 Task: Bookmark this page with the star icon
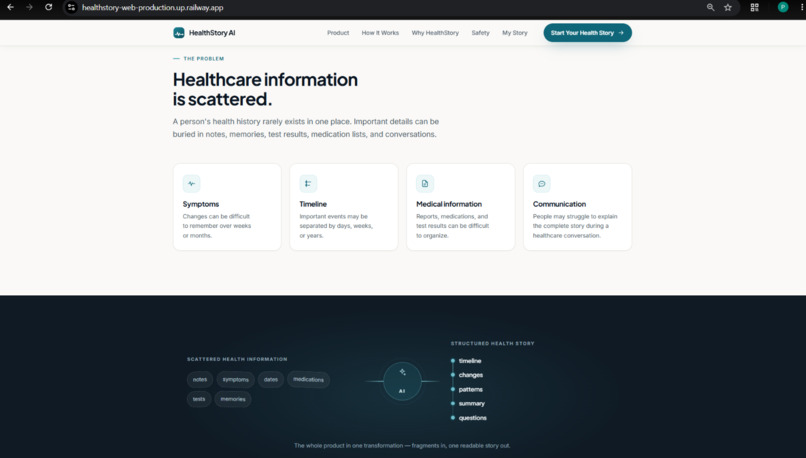point(728,7)
